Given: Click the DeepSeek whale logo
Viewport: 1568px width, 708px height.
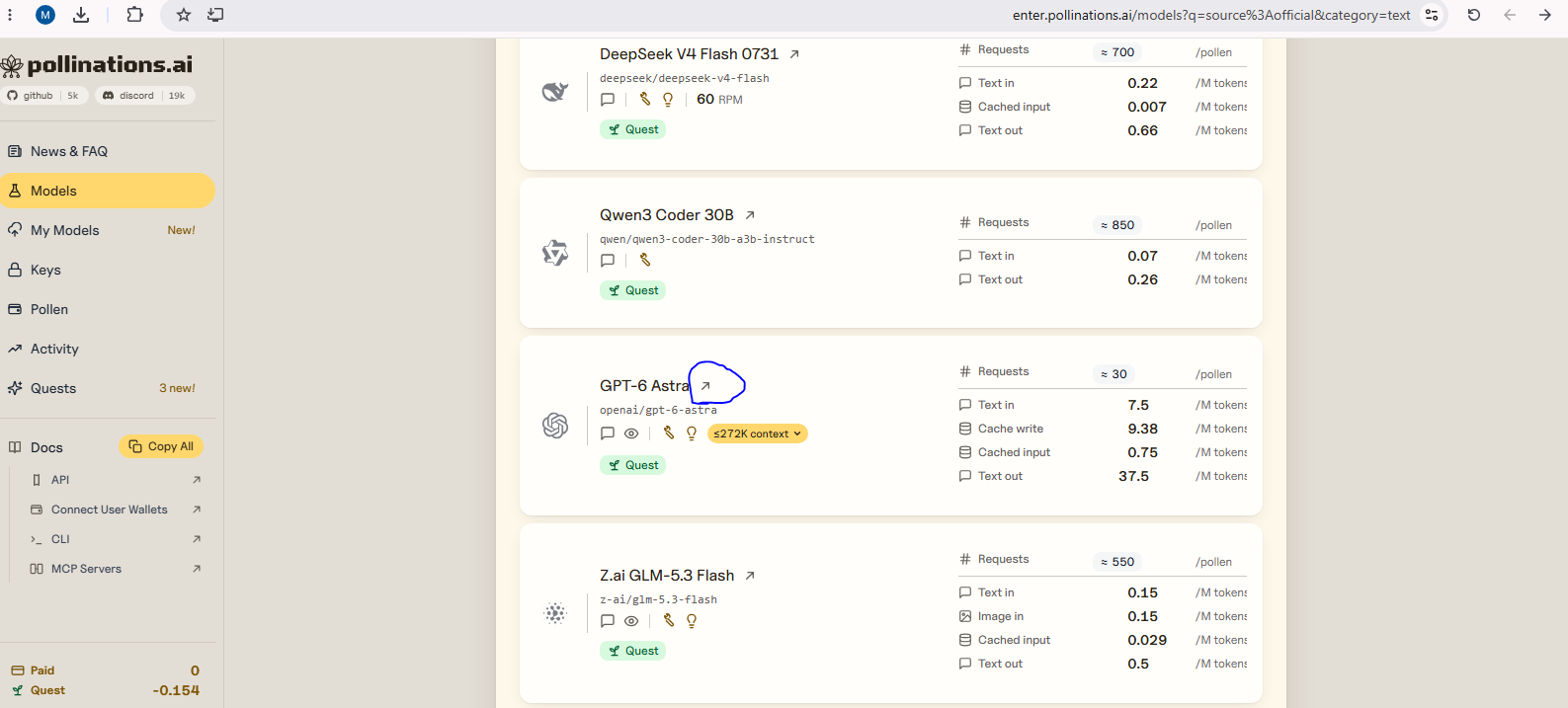Looking at the screenshot, I should tap(555, 92).
